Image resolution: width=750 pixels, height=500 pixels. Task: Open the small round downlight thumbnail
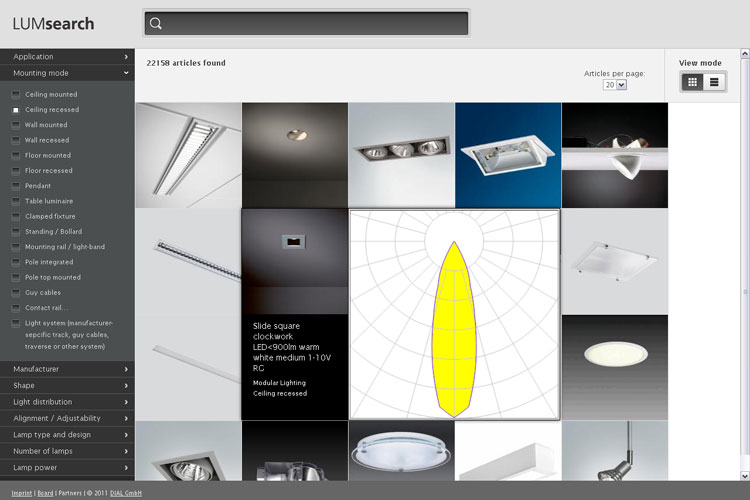coord(295,155)
